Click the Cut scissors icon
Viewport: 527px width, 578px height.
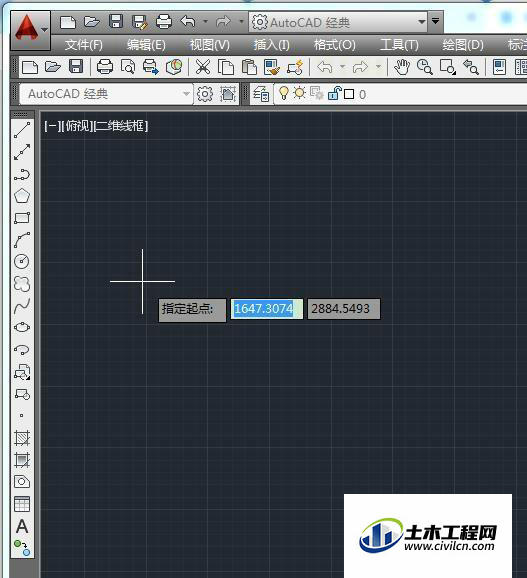(203, 67)
